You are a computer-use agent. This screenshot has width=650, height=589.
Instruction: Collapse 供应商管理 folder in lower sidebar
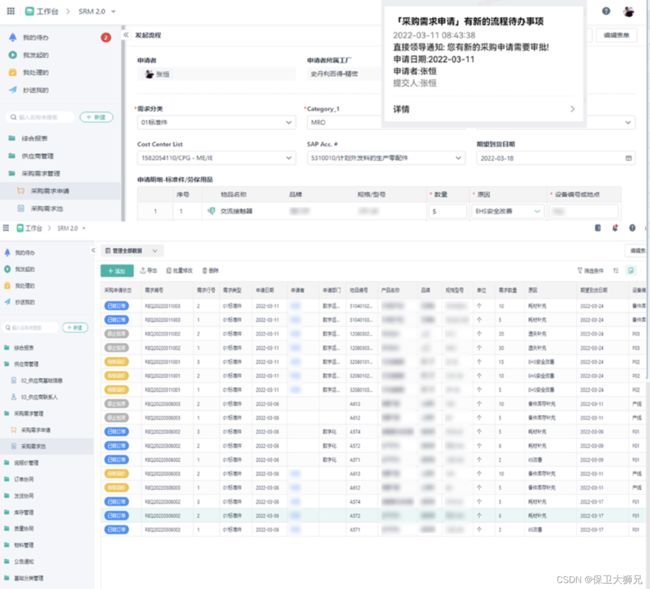tap(22, 364)
